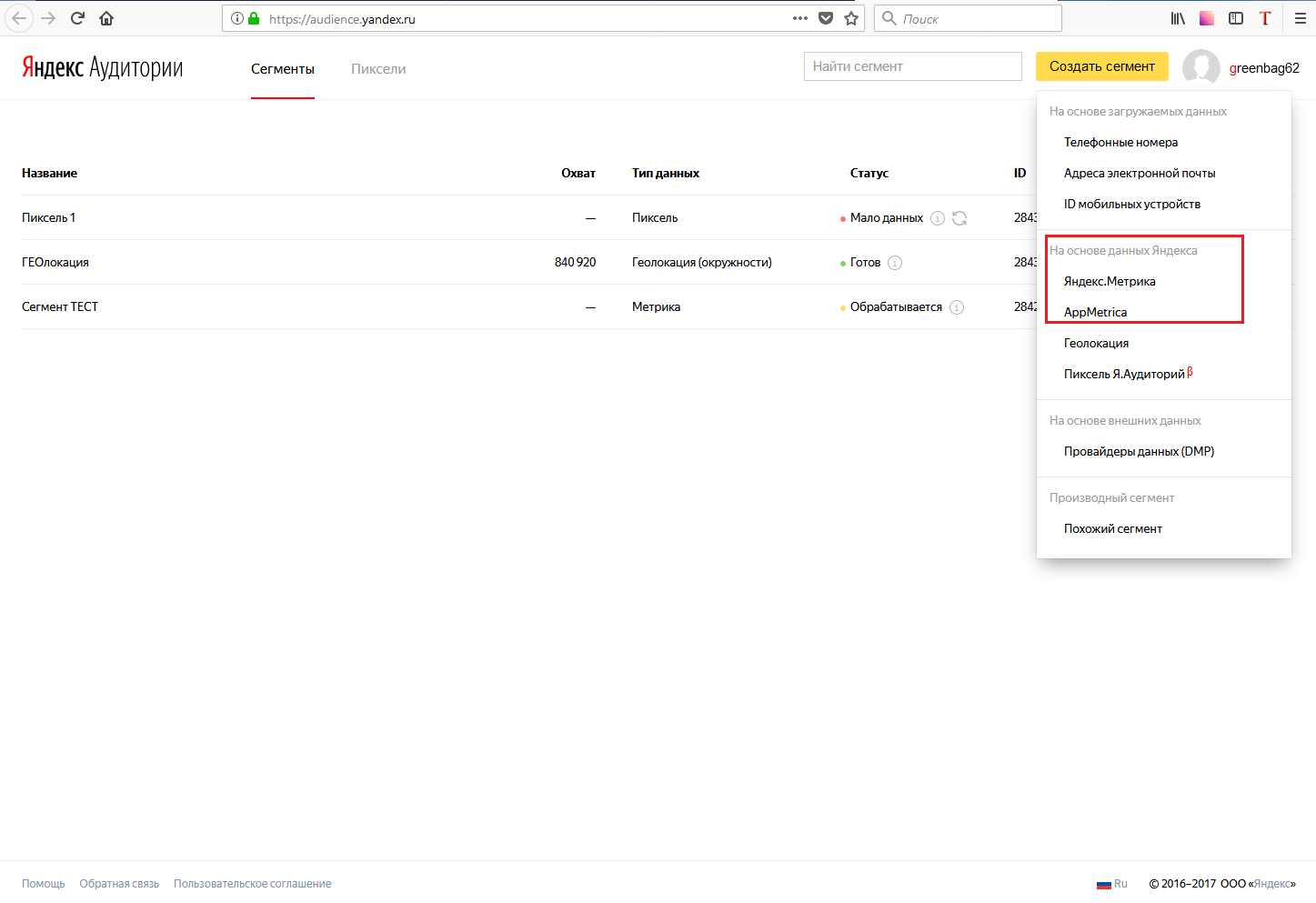The image size is (1316, 903).
Task: Click the green padlock security icon
Action: coord(254,18)
